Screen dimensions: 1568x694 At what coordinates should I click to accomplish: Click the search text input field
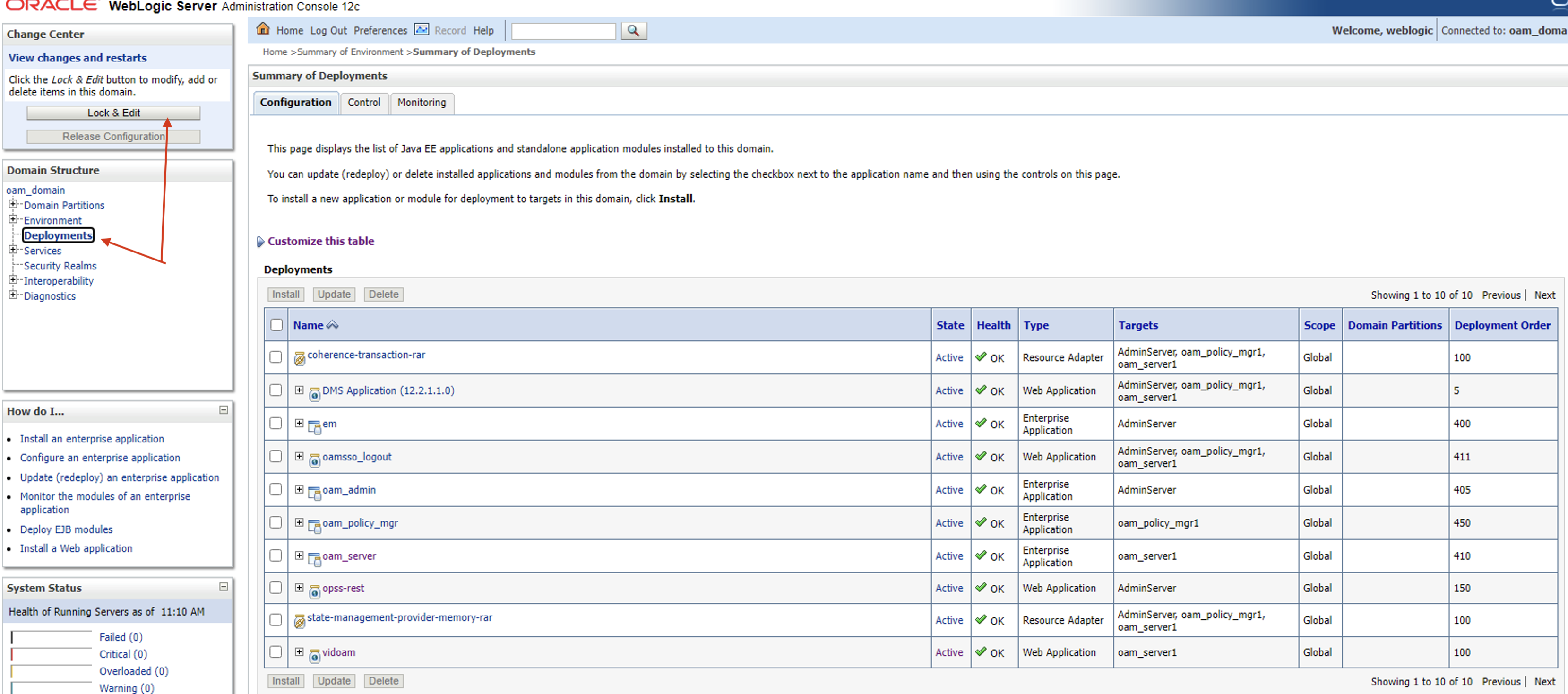click(563, 30)
